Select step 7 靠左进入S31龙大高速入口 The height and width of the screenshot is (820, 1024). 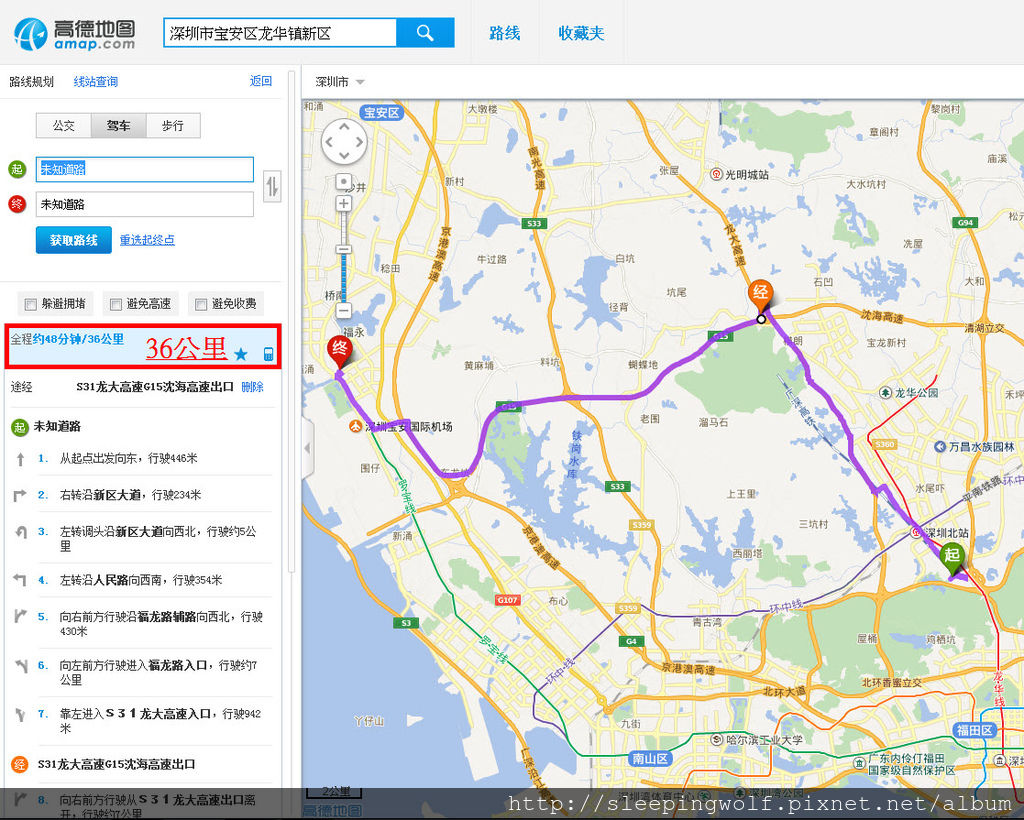[x=142, y=721]
